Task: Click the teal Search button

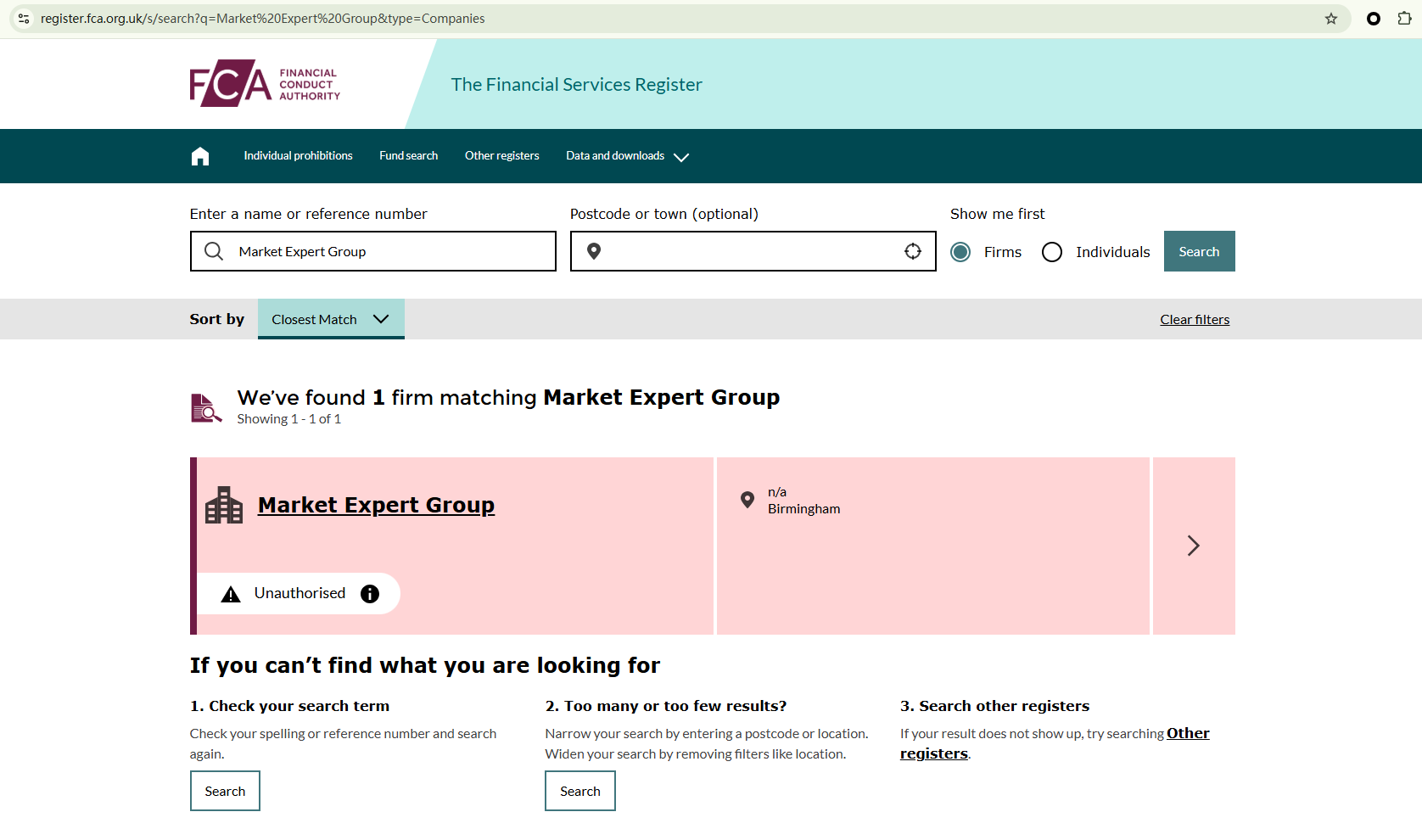Action: [x=1199, y=251]
